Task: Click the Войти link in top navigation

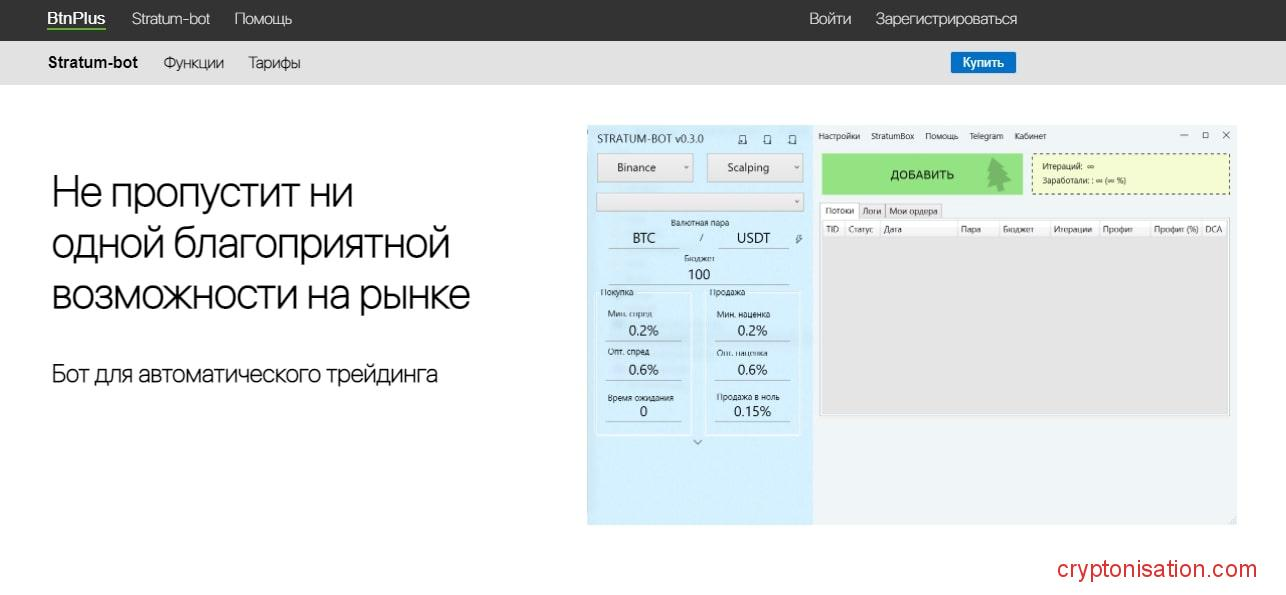Action: coord(830,19)
